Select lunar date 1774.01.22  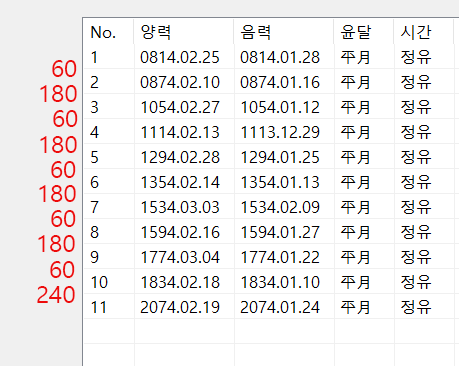[280, 257]
